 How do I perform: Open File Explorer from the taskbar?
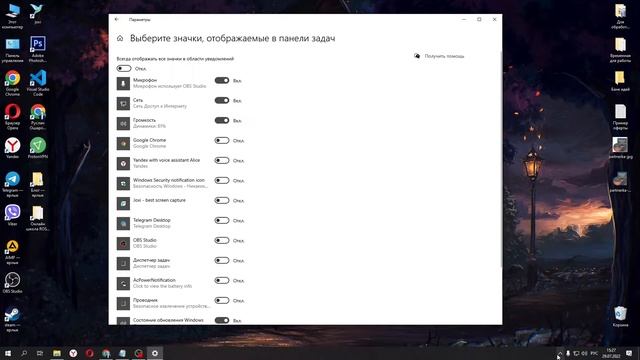tap(57, 353)
